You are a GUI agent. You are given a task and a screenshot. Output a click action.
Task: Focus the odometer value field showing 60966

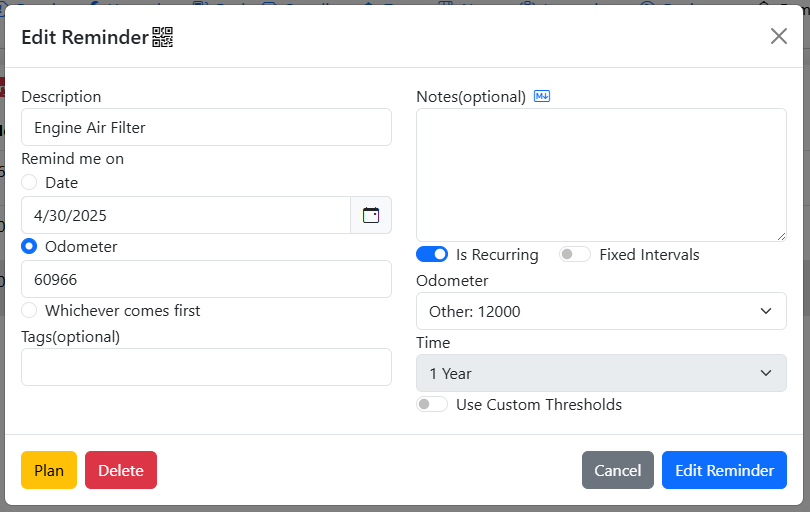206,279
